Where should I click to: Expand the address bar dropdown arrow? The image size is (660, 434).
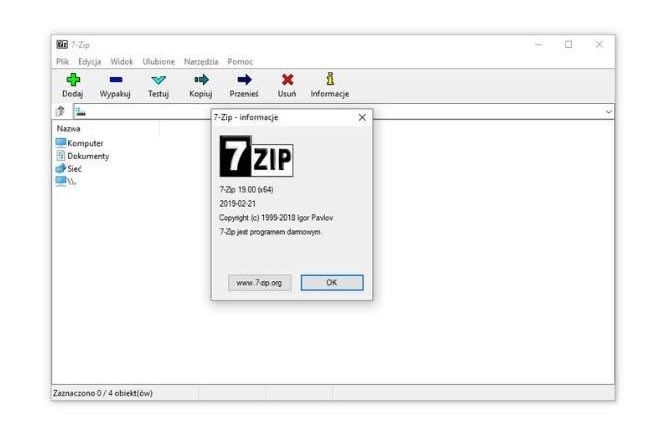[x=608, y=112]
